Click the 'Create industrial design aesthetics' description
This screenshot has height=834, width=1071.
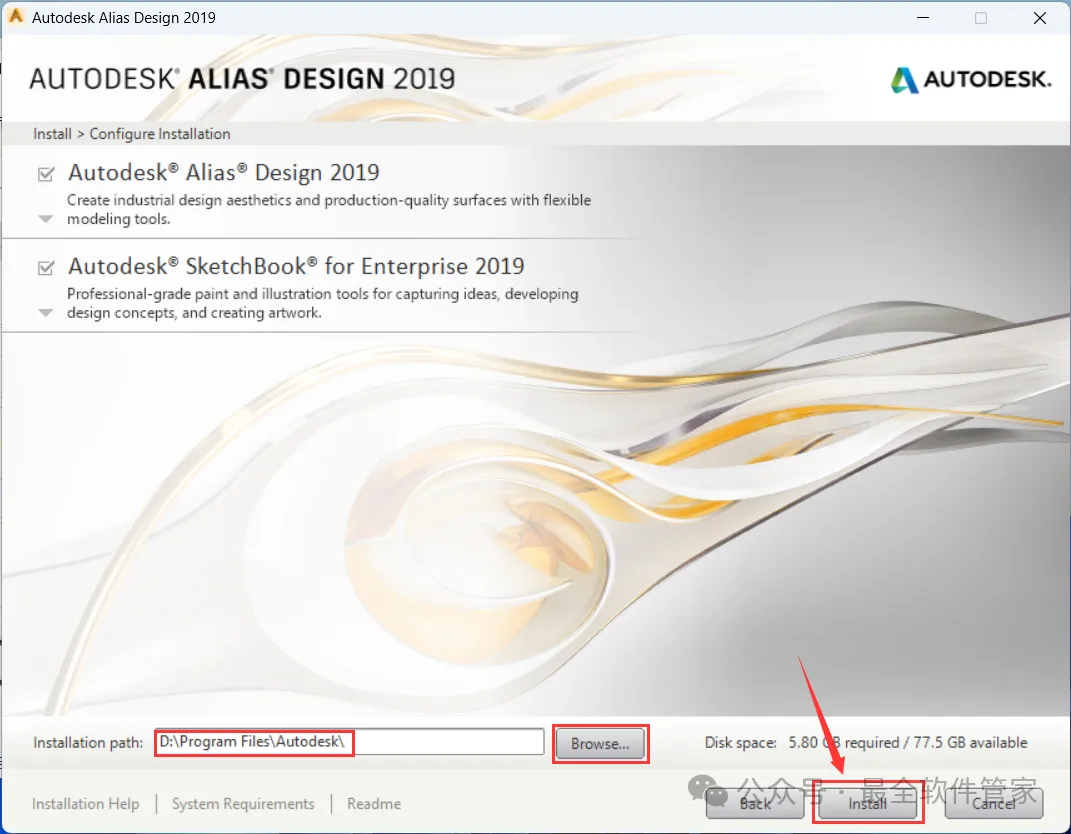tap(329, 210)
